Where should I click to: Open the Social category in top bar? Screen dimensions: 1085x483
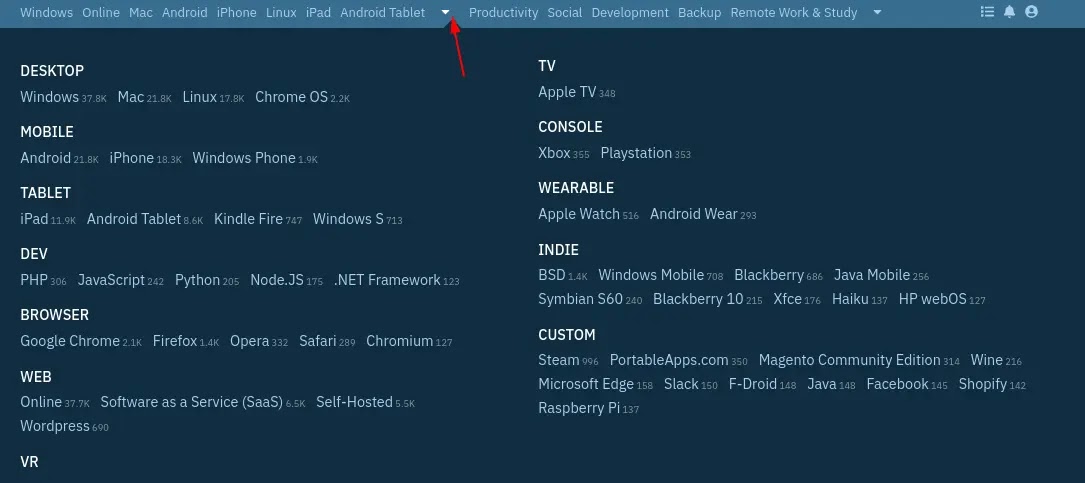pyautogui.click(x=565, y=12)
